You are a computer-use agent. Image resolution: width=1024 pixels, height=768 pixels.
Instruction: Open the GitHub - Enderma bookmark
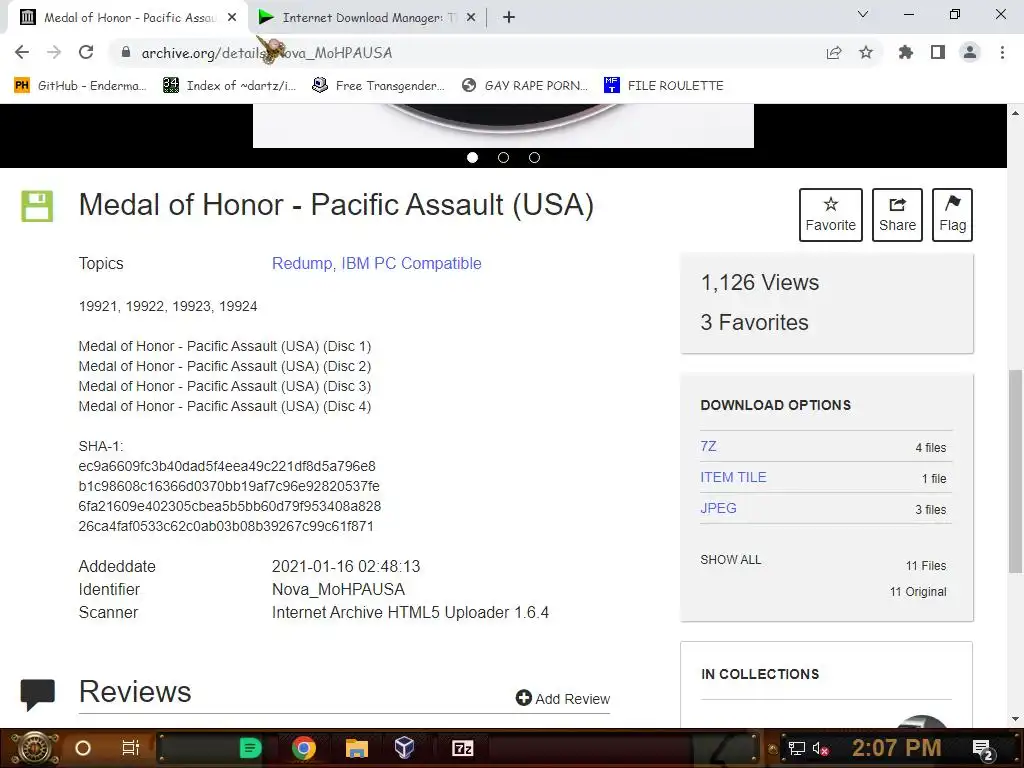pos(80,86)
